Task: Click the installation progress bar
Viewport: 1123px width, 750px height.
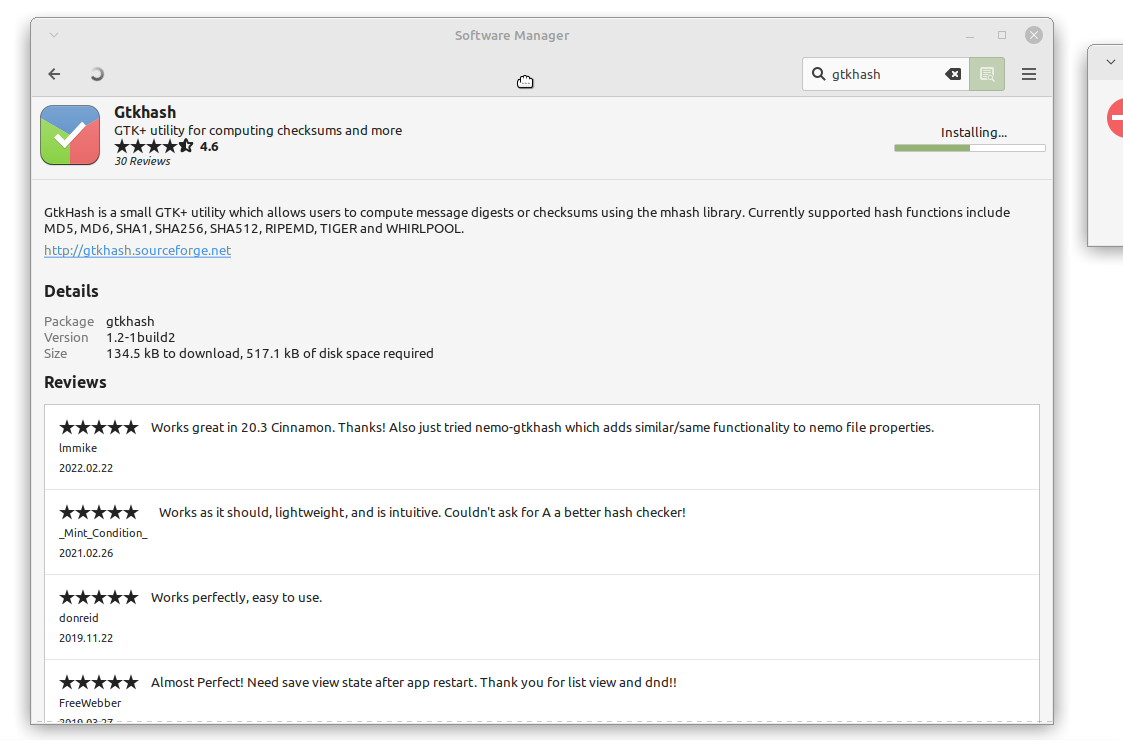Action: pos(970,148)
